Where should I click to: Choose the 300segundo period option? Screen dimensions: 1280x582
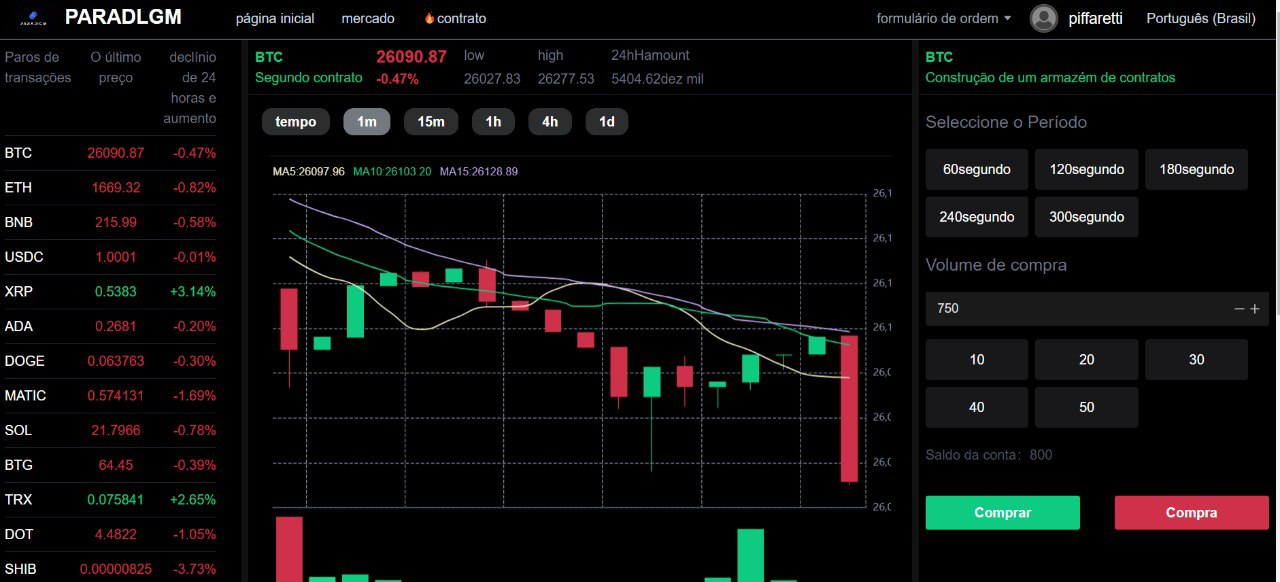pos(1086,216)
